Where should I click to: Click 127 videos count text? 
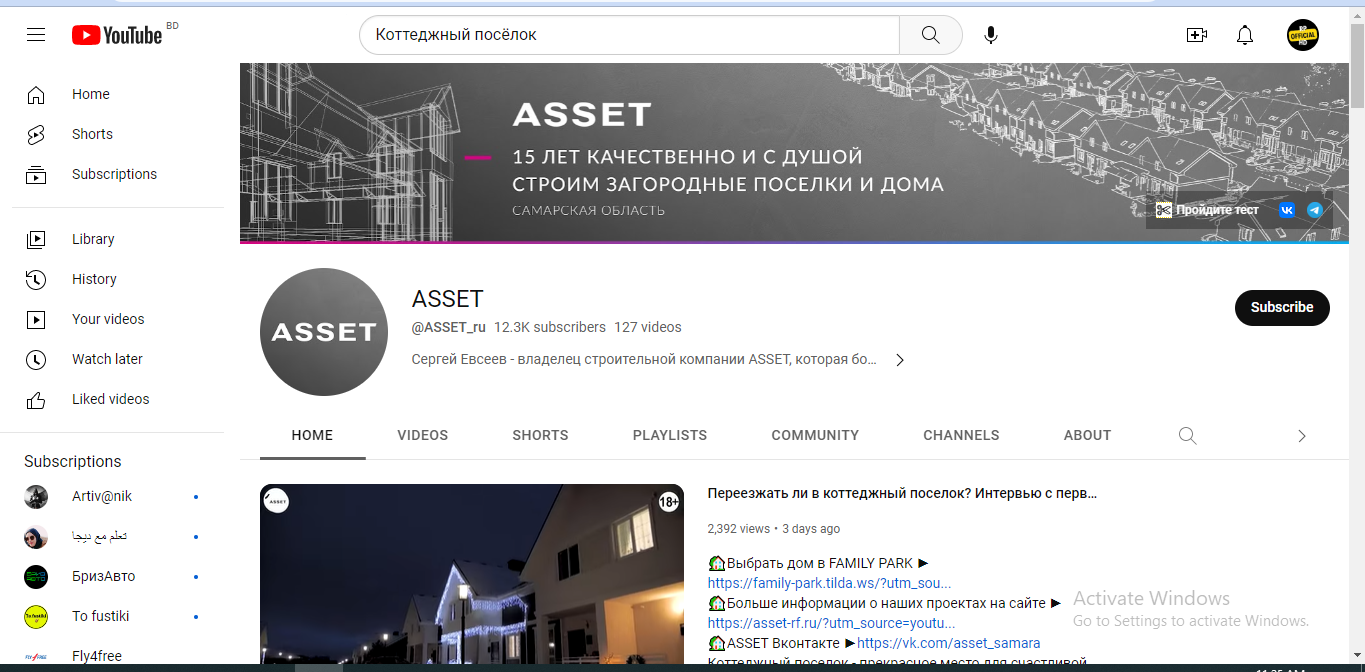[648, 327]
